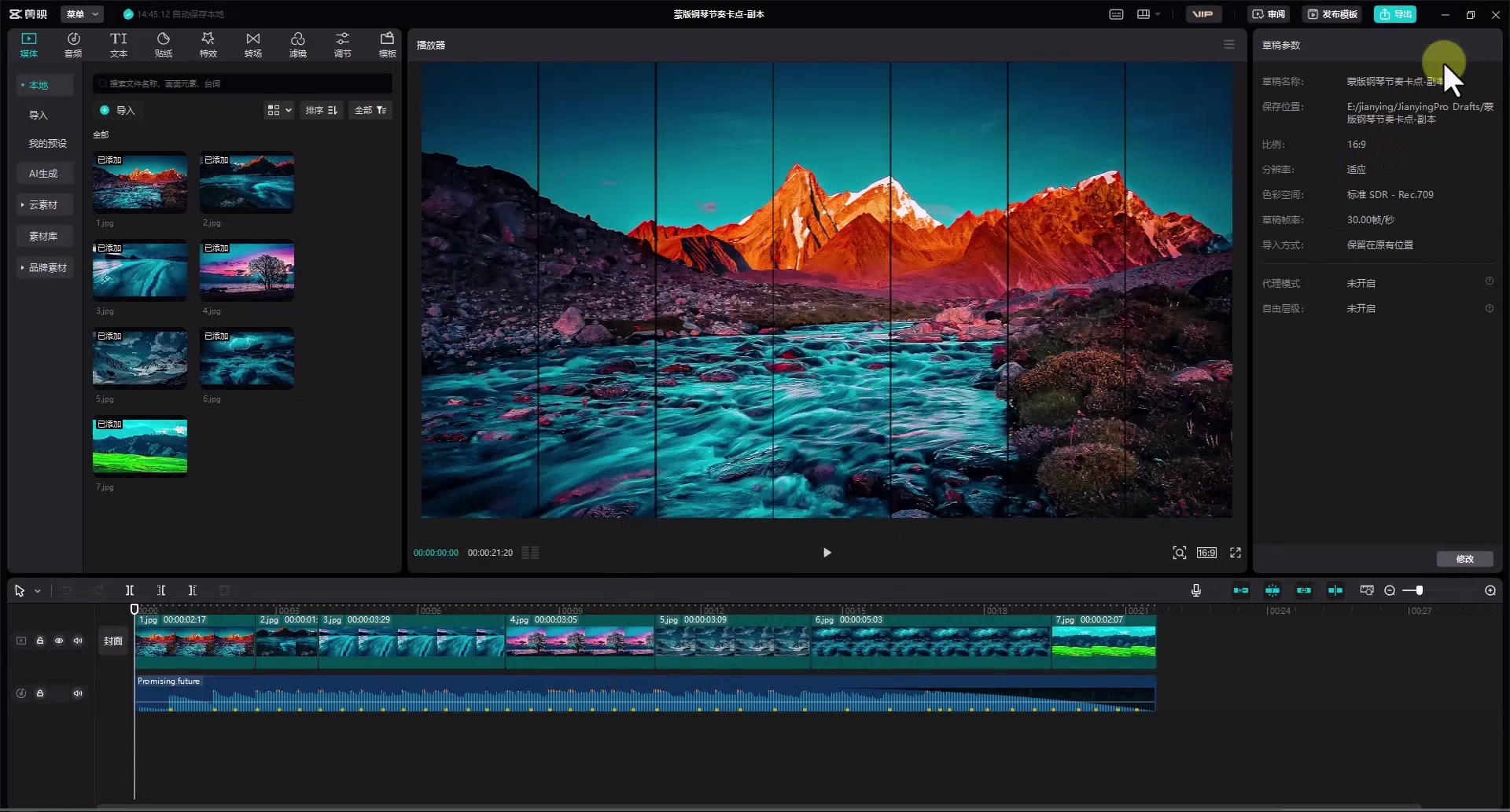Viewport: 1510px width, 812px height.
Task: Click the preview scopes icon beside timecode
Action: click(x=531, y=553)
